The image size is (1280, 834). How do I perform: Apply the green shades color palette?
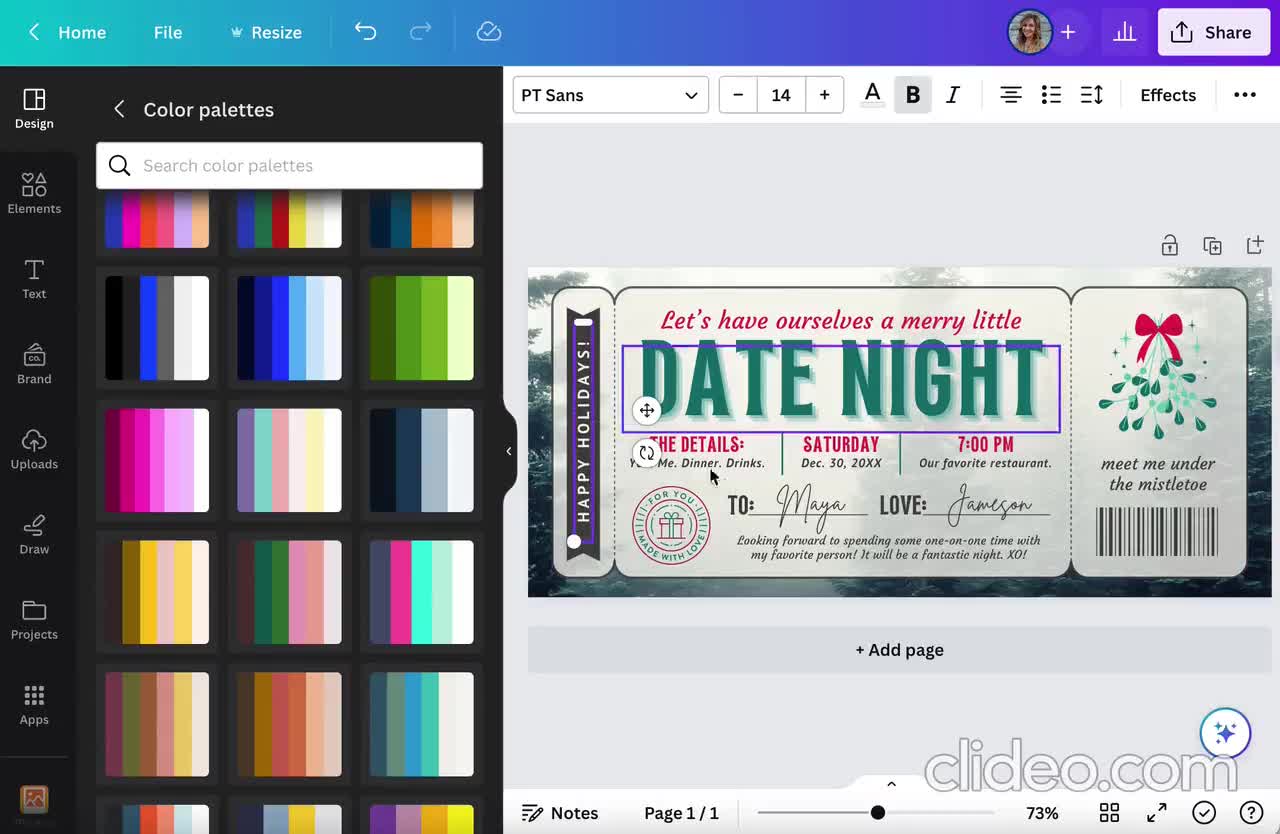[421, 328]
